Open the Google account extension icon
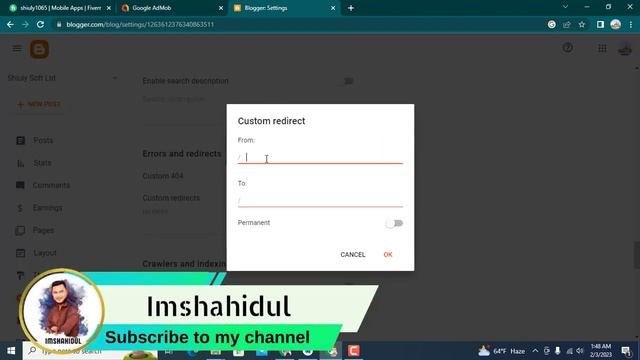This screenshot has height=360, width=640. (551, 24)
